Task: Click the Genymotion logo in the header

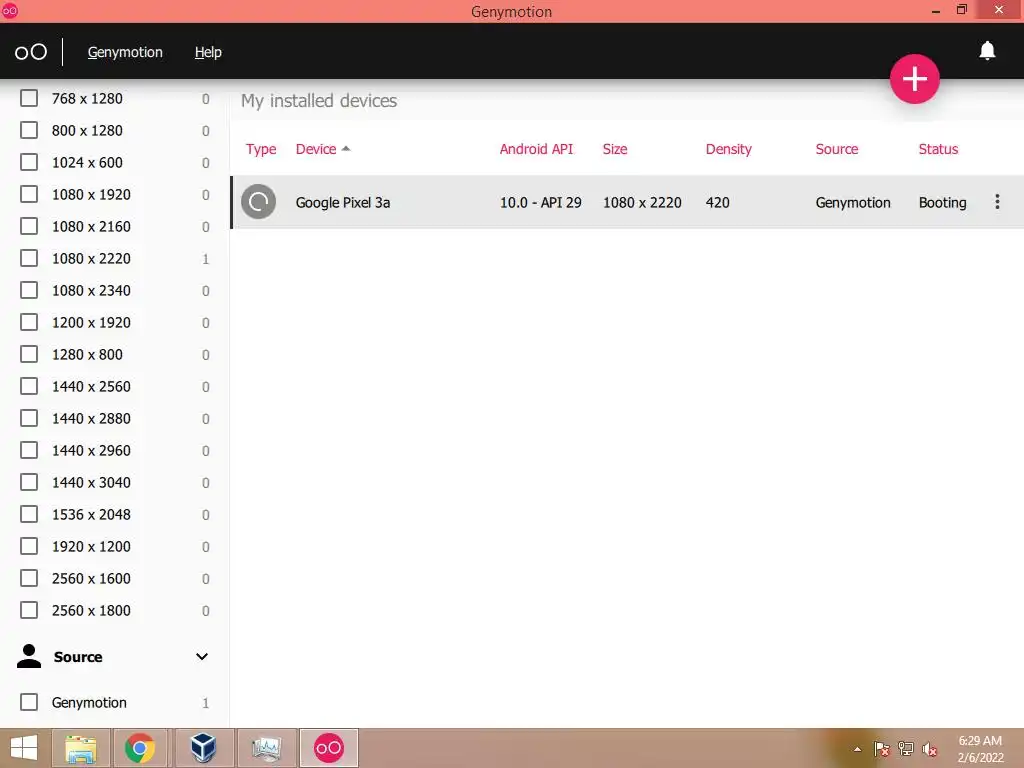Action: (x=31, y=52)
